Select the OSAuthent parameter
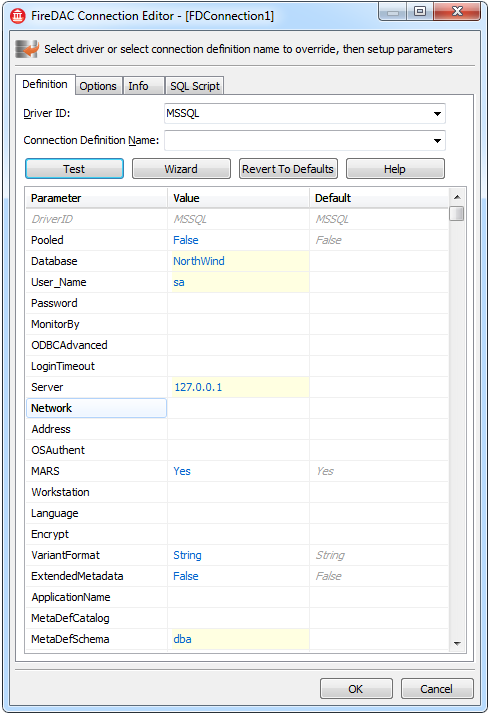The width and height of the screenshot is (489, 713). point(96,450)
